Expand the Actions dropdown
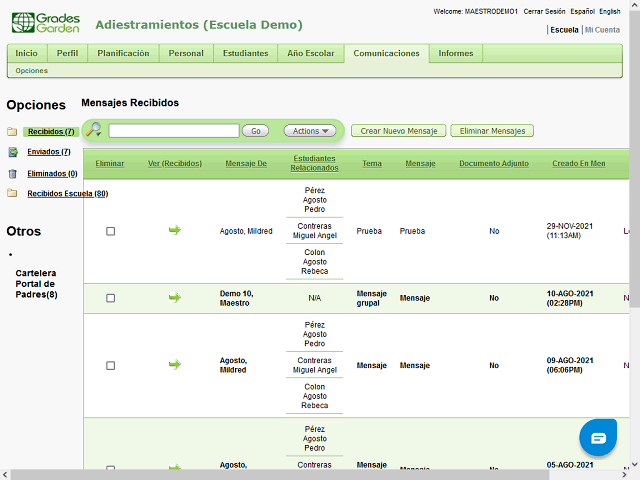Viewport: 640px width, 480px height. [309, 131]
